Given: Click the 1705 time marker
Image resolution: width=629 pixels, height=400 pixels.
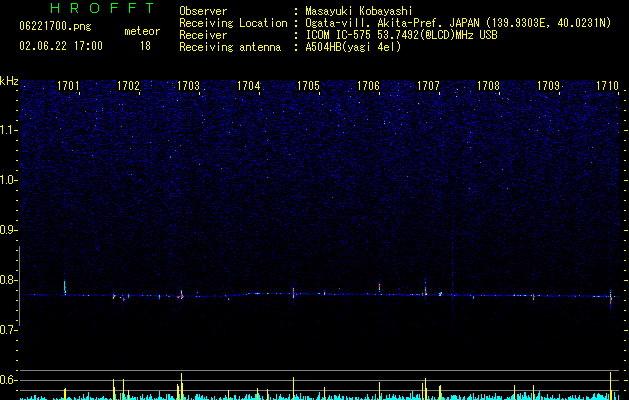Looking at the screenshot, I should [x=308, y=86].
